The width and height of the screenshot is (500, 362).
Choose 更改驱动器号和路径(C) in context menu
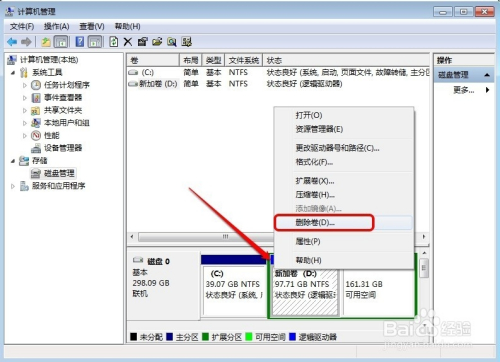point(343,148)
